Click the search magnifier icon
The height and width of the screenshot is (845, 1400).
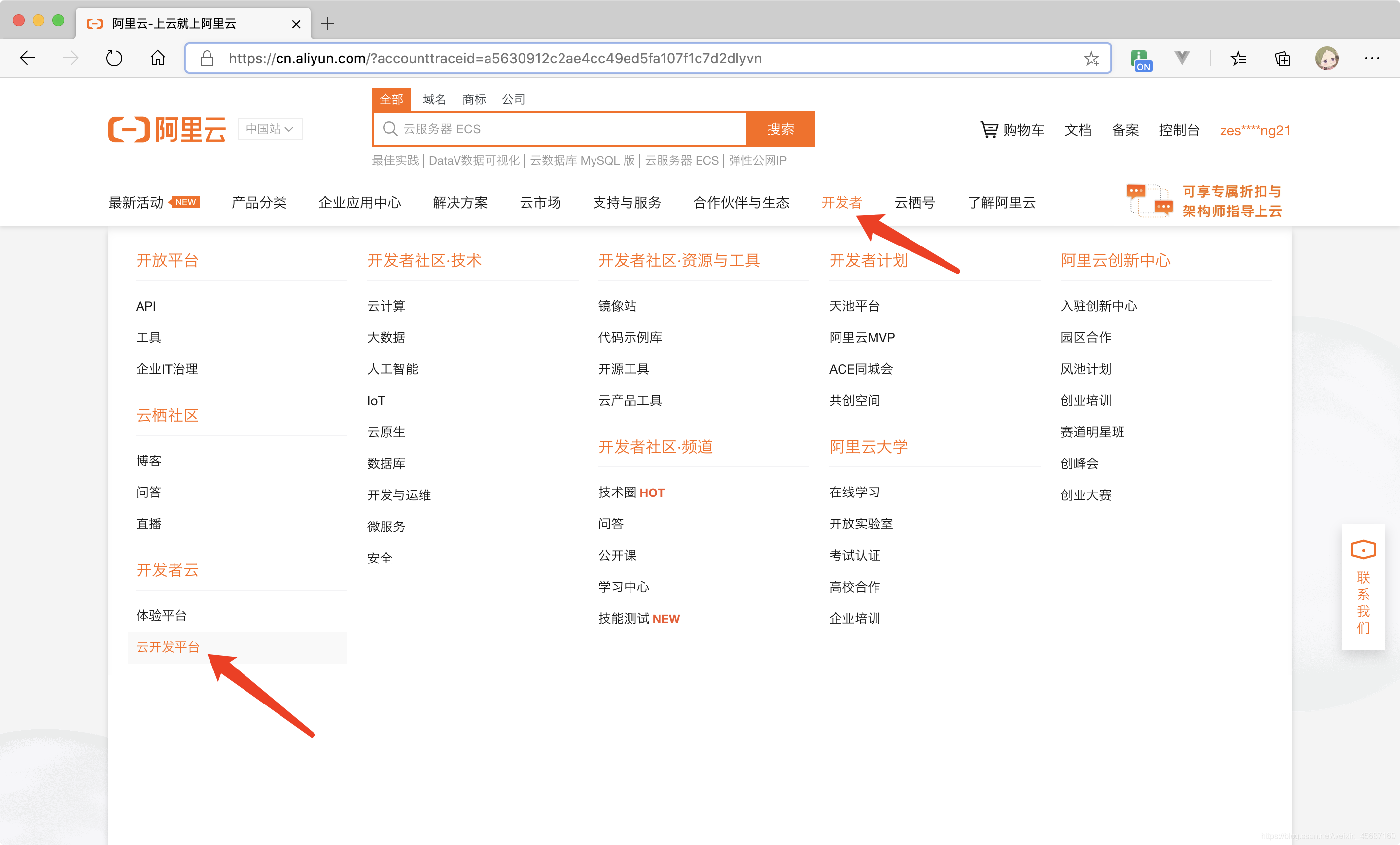tap(390, 129)
